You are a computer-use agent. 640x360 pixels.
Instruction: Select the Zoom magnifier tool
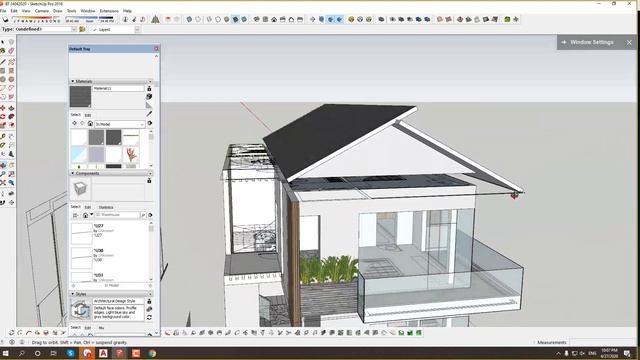click(3, 174)
